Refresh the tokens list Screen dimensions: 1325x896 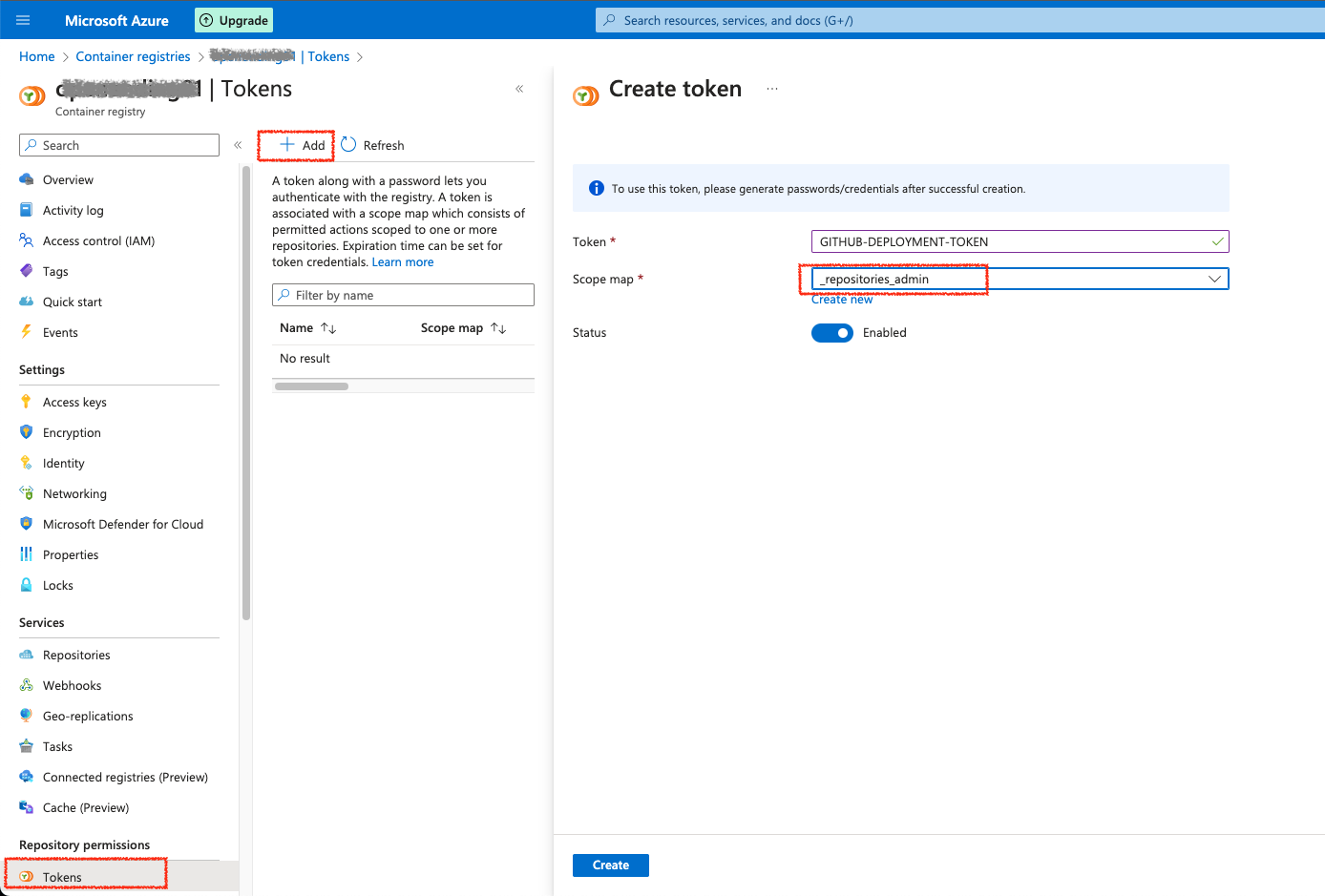pos(372,145)
